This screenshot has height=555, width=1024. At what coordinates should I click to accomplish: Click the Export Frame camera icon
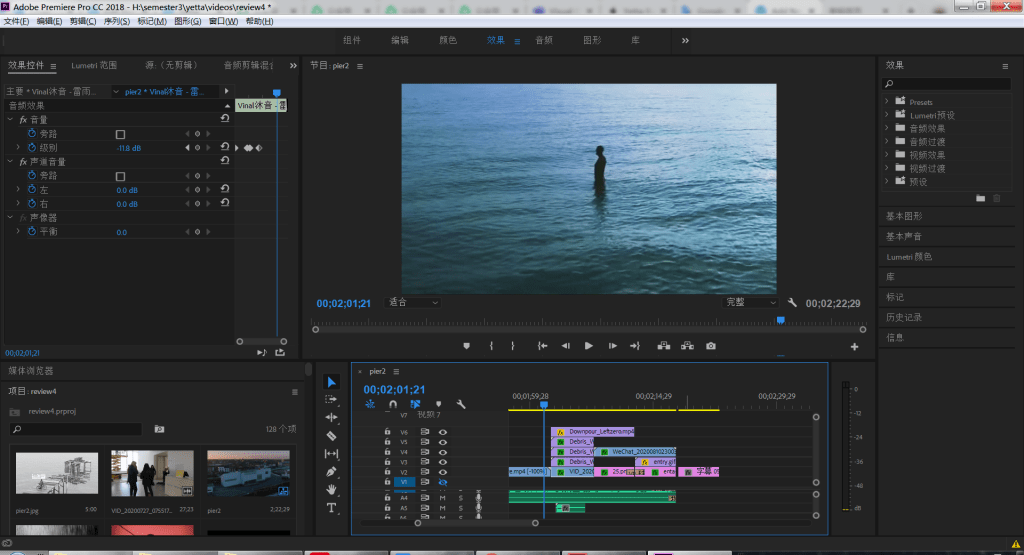click(711, 346)
